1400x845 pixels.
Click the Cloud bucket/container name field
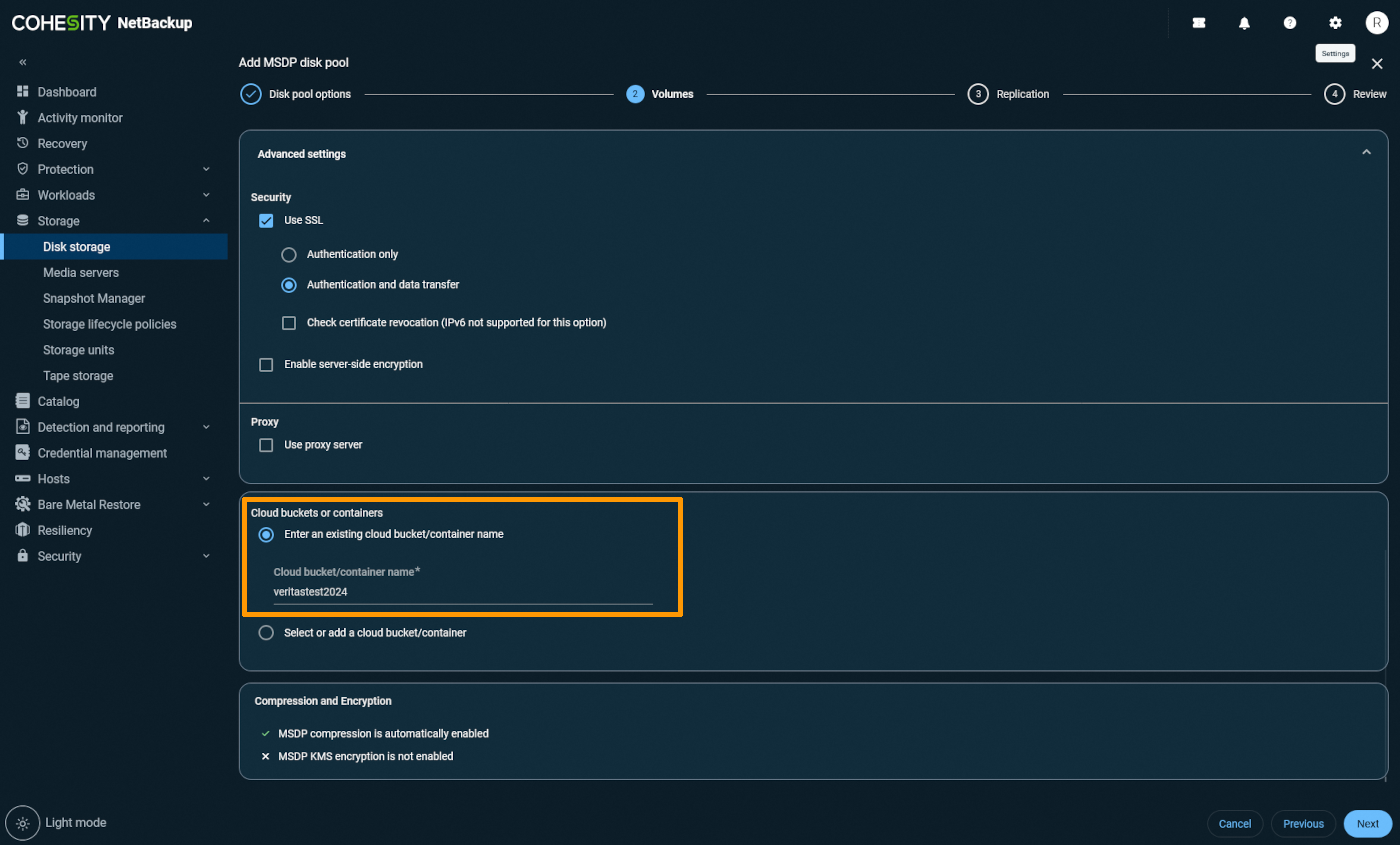click(x=462, y=592)
